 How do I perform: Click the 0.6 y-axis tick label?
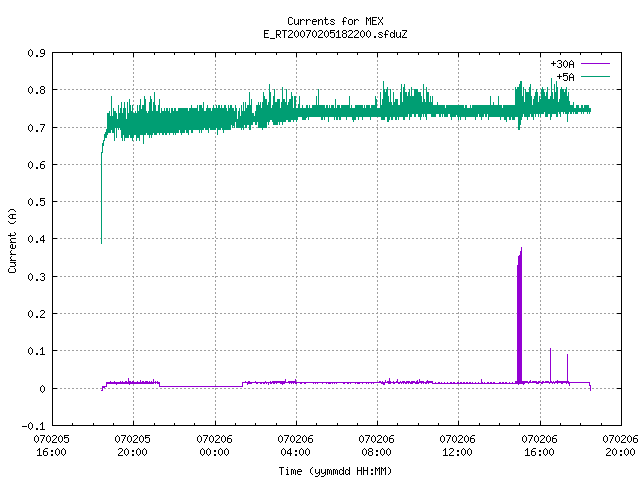(x=36, y=165)
